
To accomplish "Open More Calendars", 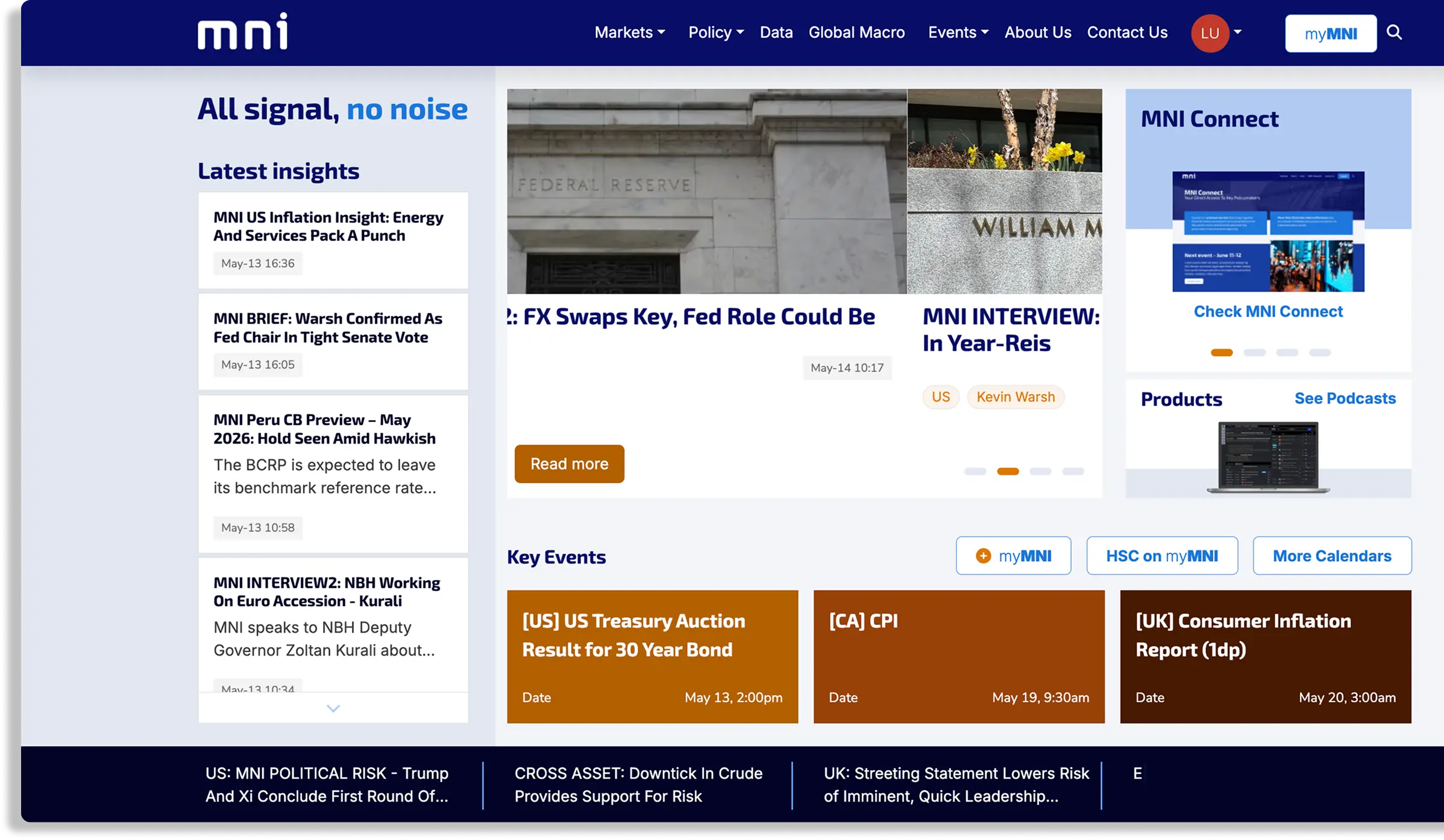I will (1332, 556).
